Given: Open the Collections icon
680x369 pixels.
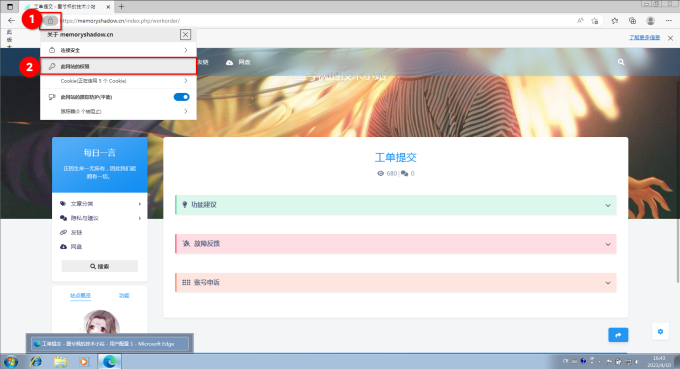Looking at the screenshot, I should pyautogui.click(x=632, y=21).
